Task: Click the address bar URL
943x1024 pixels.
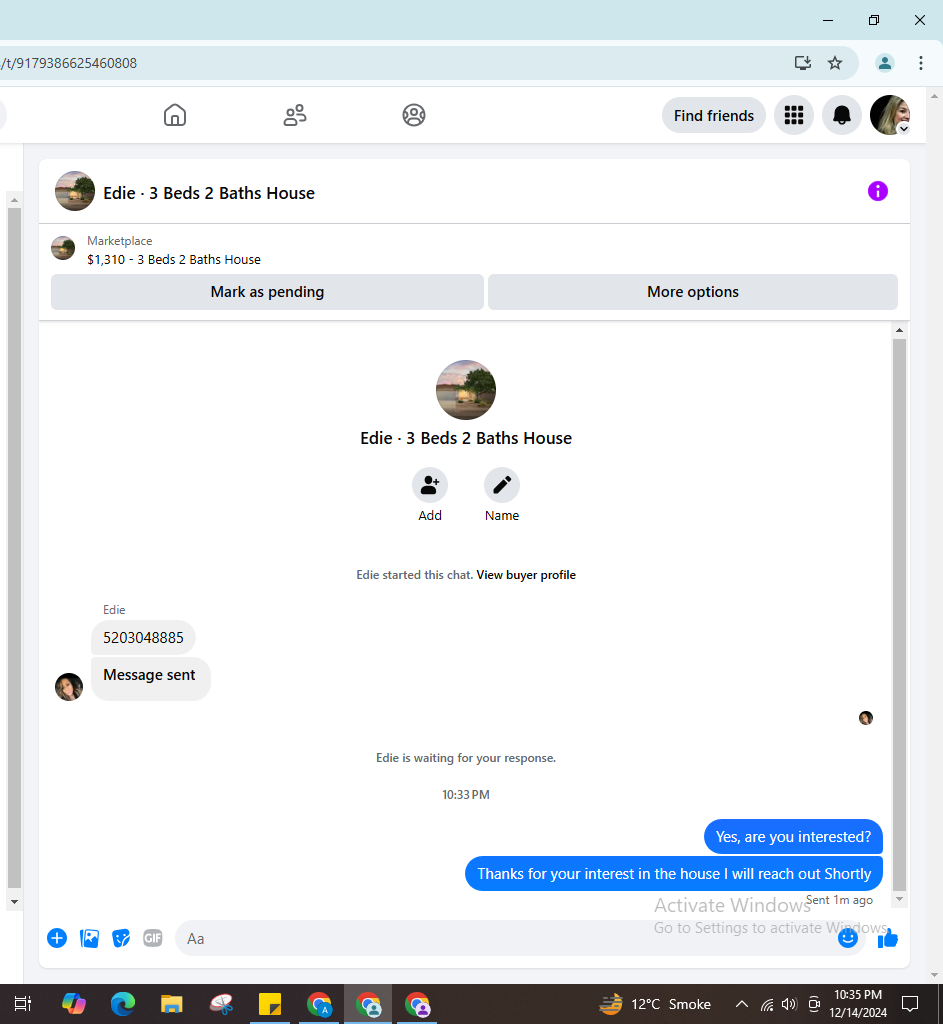Action: click(69, 63)
